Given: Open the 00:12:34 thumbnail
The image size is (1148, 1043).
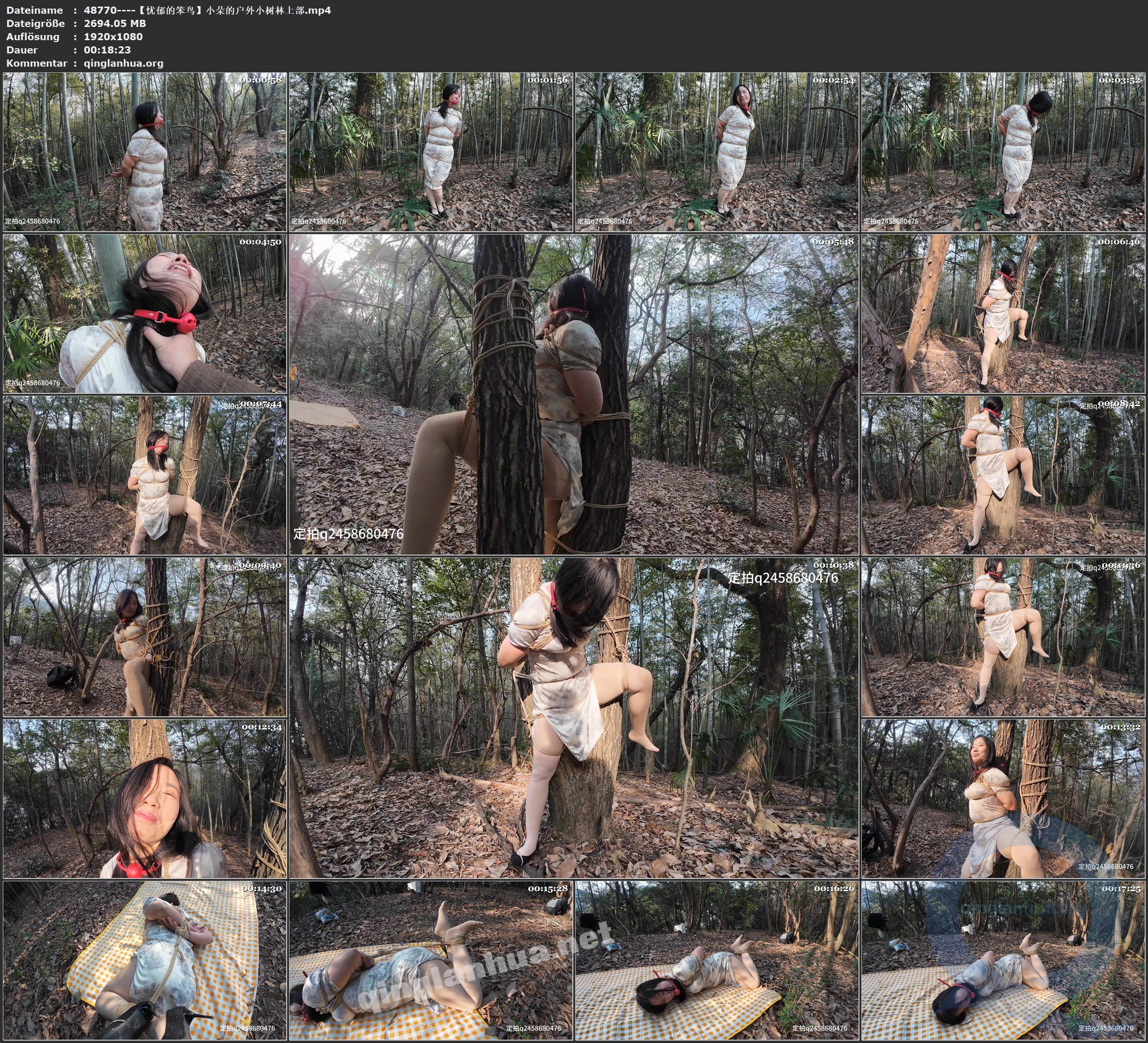Looking at the screenshot, I should (x=145, y=798).
